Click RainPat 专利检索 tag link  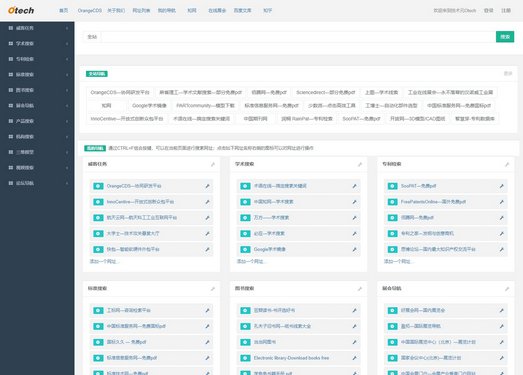(307, 118)
